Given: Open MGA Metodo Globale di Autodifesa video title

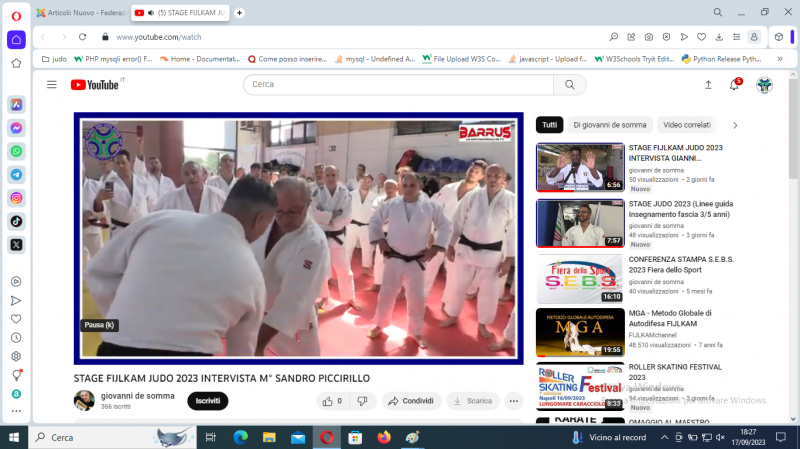Looking at the screenshot, I should [670, 318].
